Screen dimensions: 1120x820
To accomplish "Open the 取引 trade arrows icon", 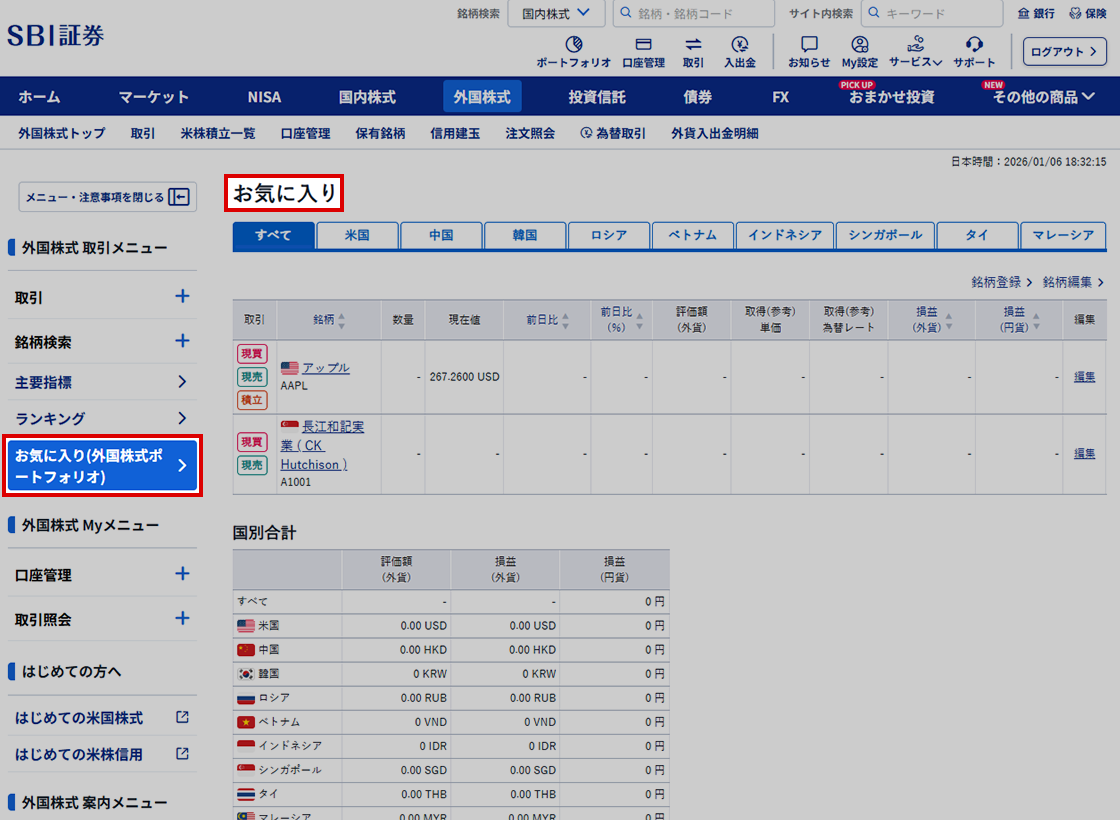I will click(693, 45).
